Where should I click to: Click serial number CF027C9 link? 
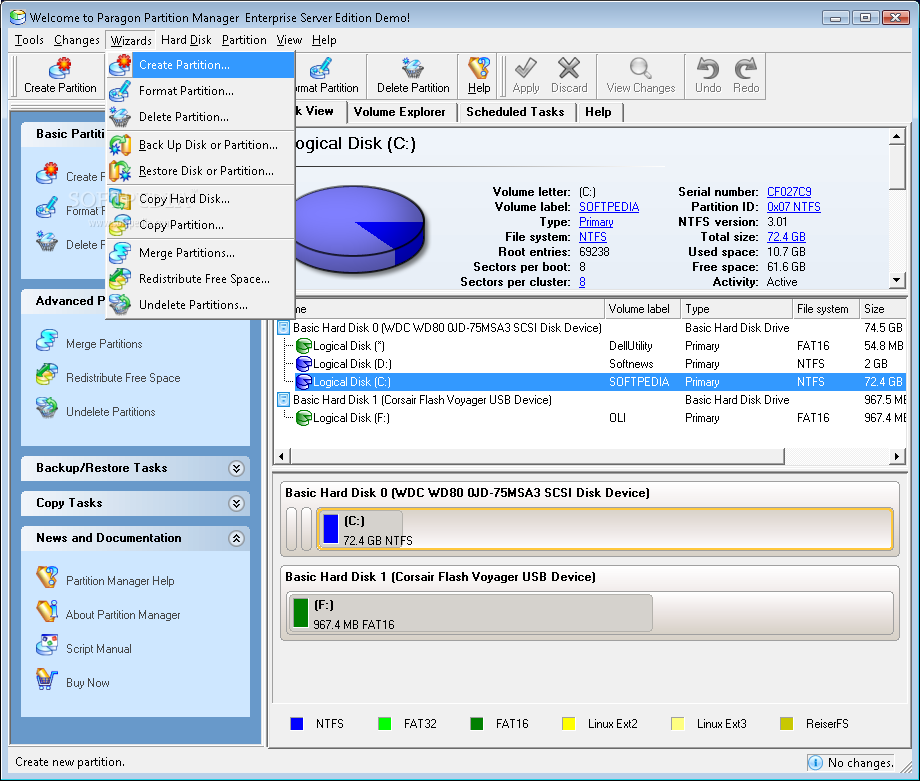pyautogui.click(x=789, y=192)
